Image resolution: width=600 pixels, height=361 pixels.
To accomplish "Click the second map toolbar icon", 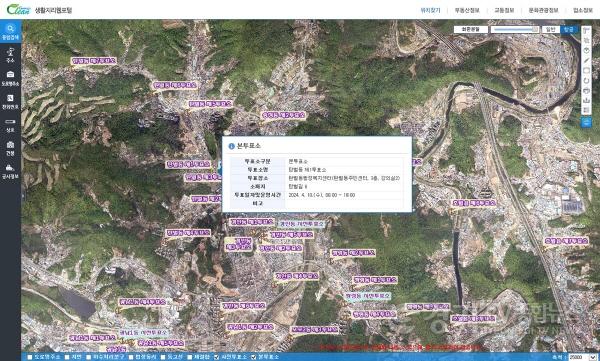I will click(x=586, y=40).
